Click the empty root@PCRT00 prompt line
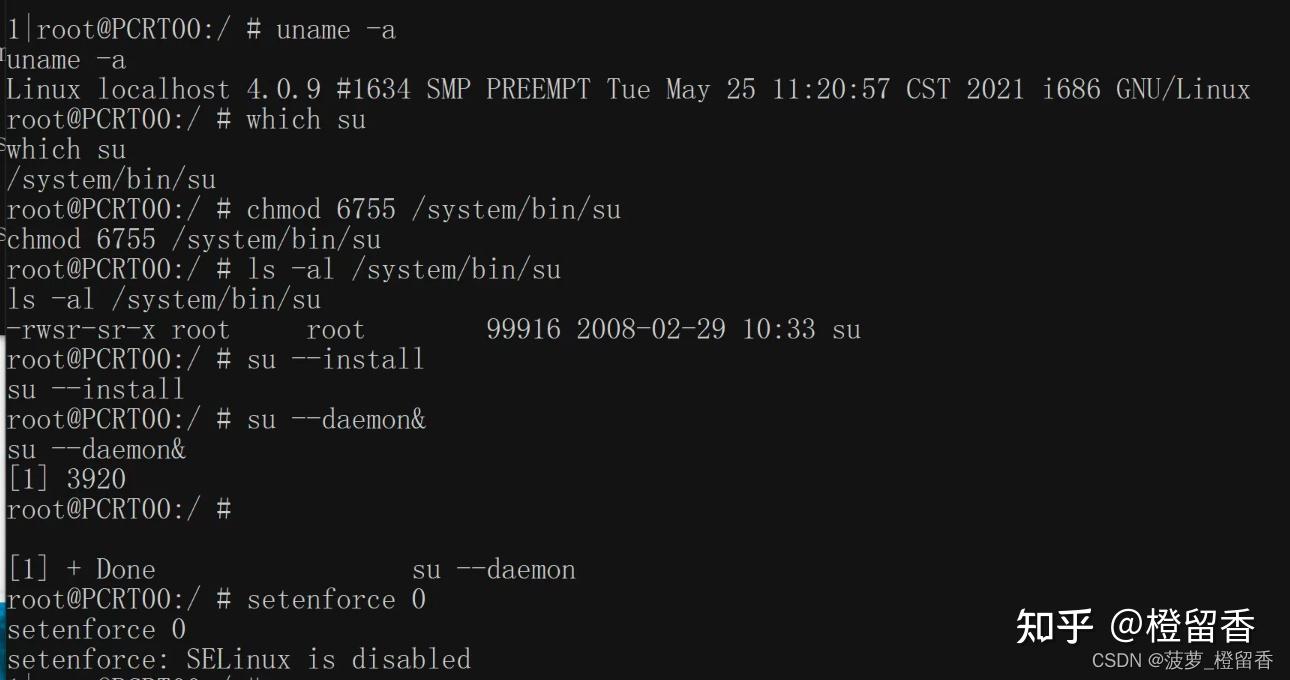The image size is (1290, 680). tap(119, 510)
